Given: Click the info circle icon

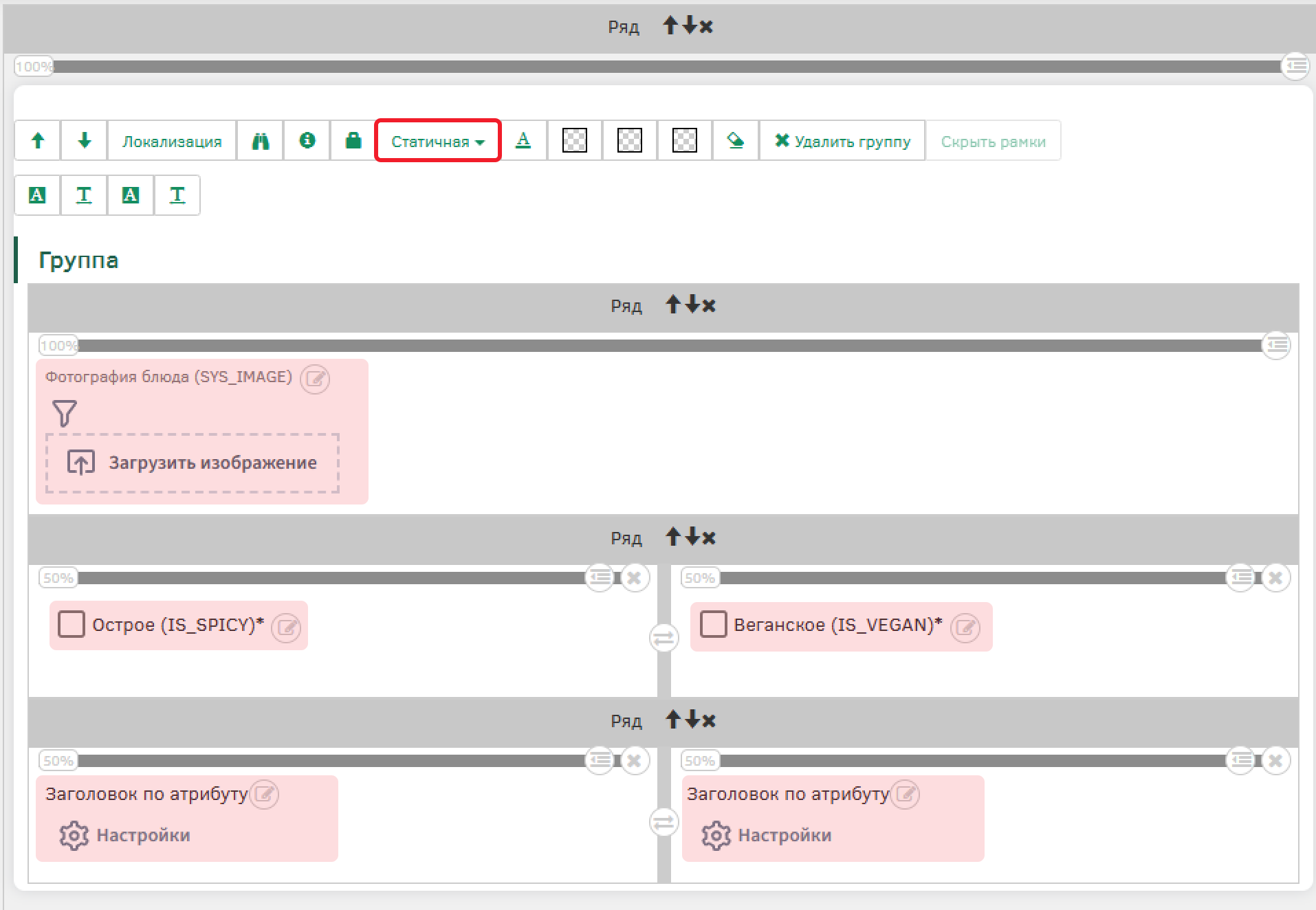Looking at the screenshot, I should (307, 141).
